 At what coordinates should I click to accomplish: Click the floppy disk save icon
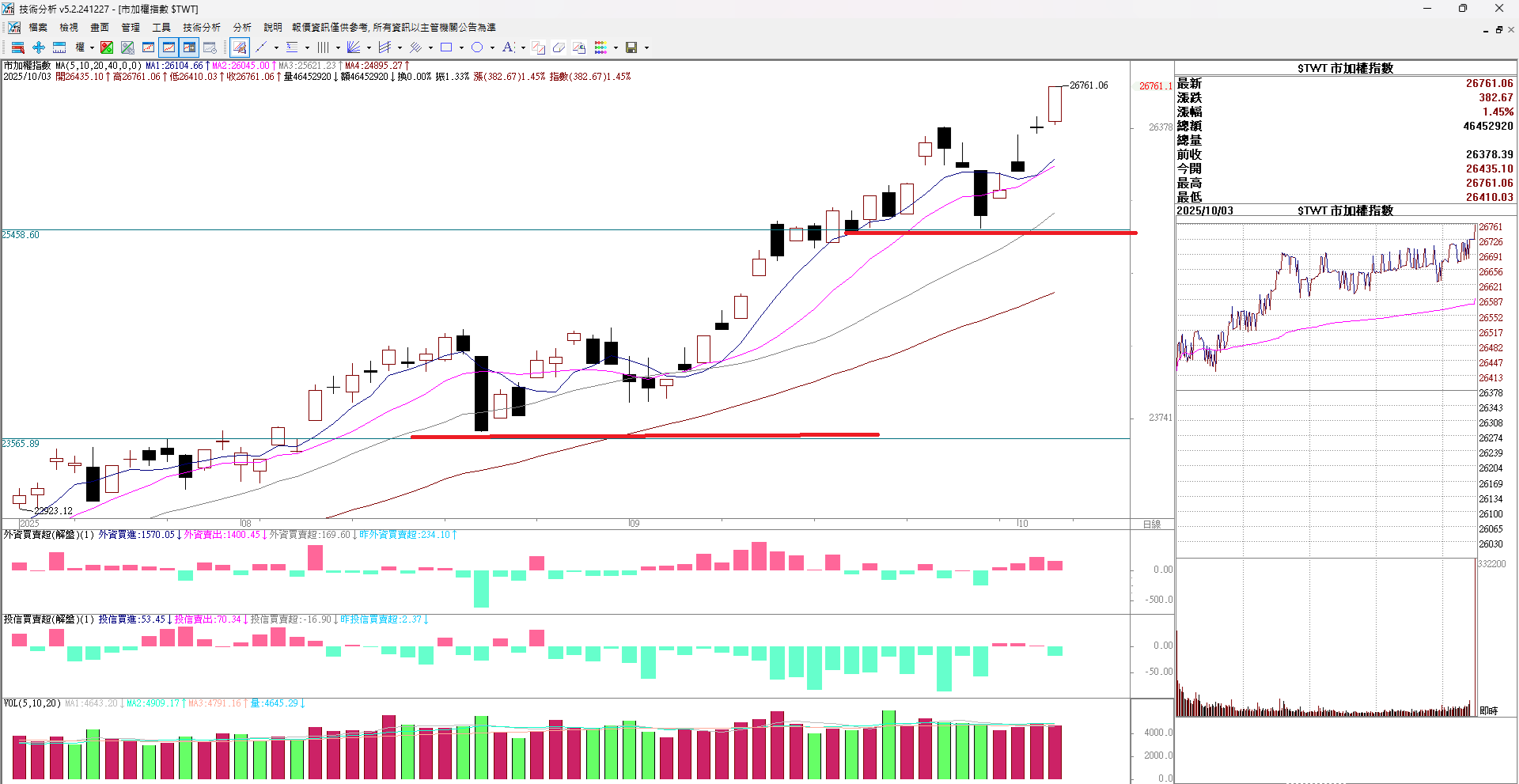pyautogui.click(x=631, y=47)
